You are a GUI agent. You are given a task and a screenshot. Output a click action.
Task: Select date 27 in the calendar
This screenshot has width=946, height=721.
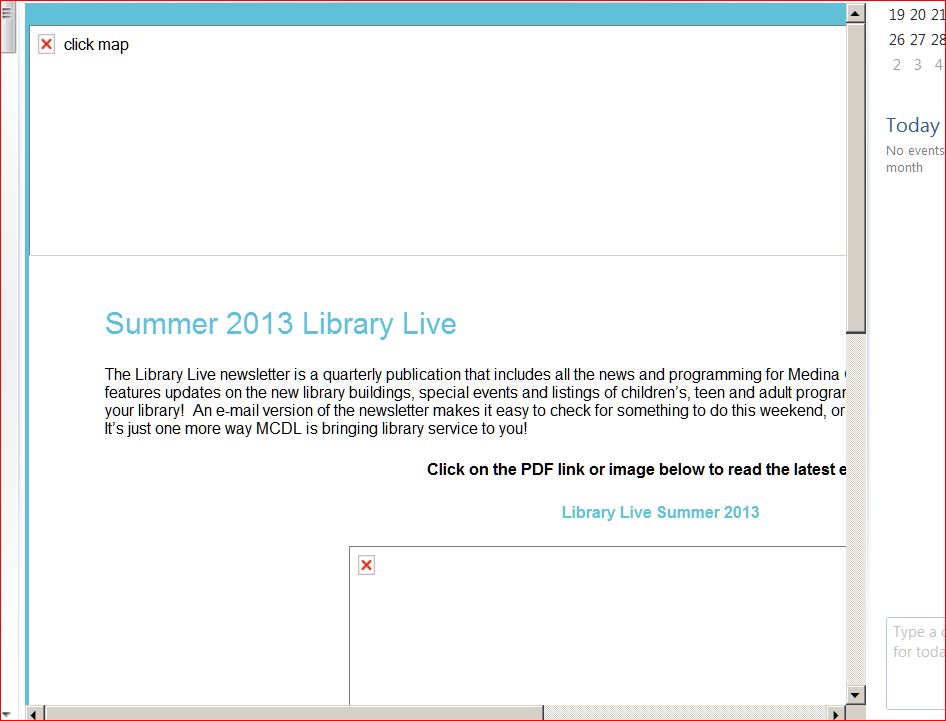pos(918,40)
